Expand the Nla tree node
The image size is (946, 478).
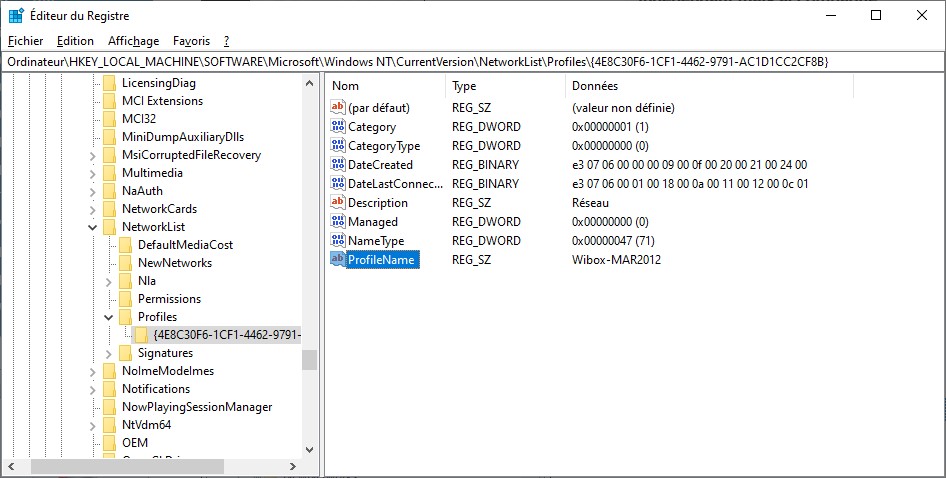point(109,281)
